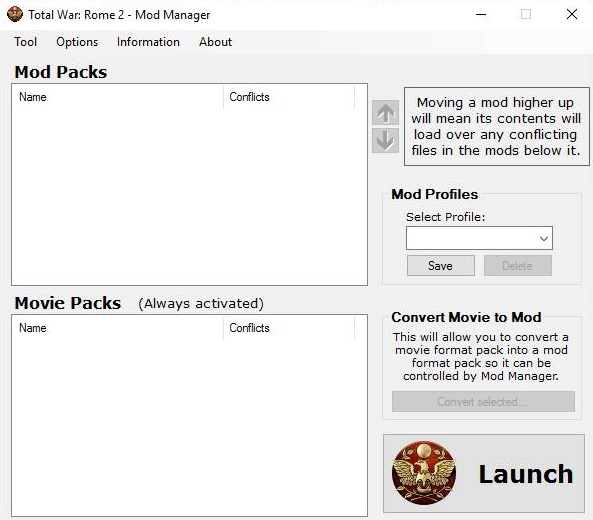This screenshot has width=593, height=520.
Task: Focus the Select Profile combo box field
Action: pos(479,238)
